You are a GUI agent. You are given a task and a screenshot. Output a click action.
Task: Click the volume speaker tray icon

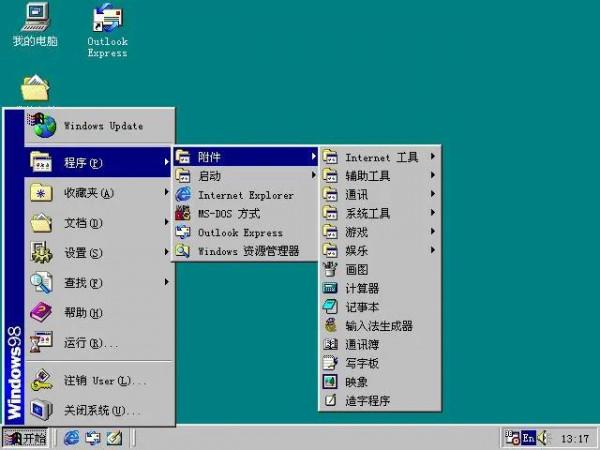543,438
